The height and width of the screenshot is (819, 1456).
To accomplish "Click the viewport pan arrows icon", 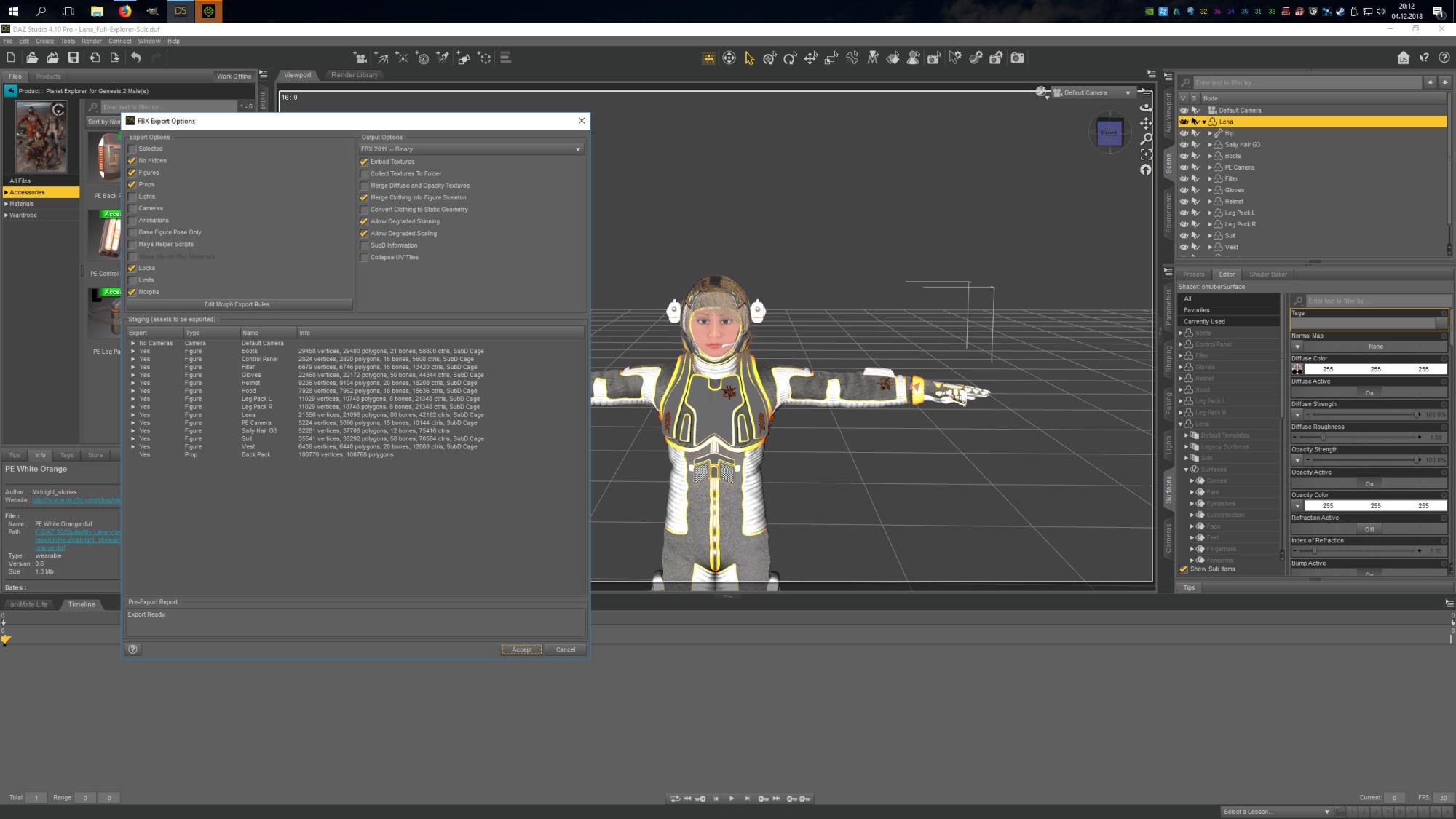I will 1146,123.
